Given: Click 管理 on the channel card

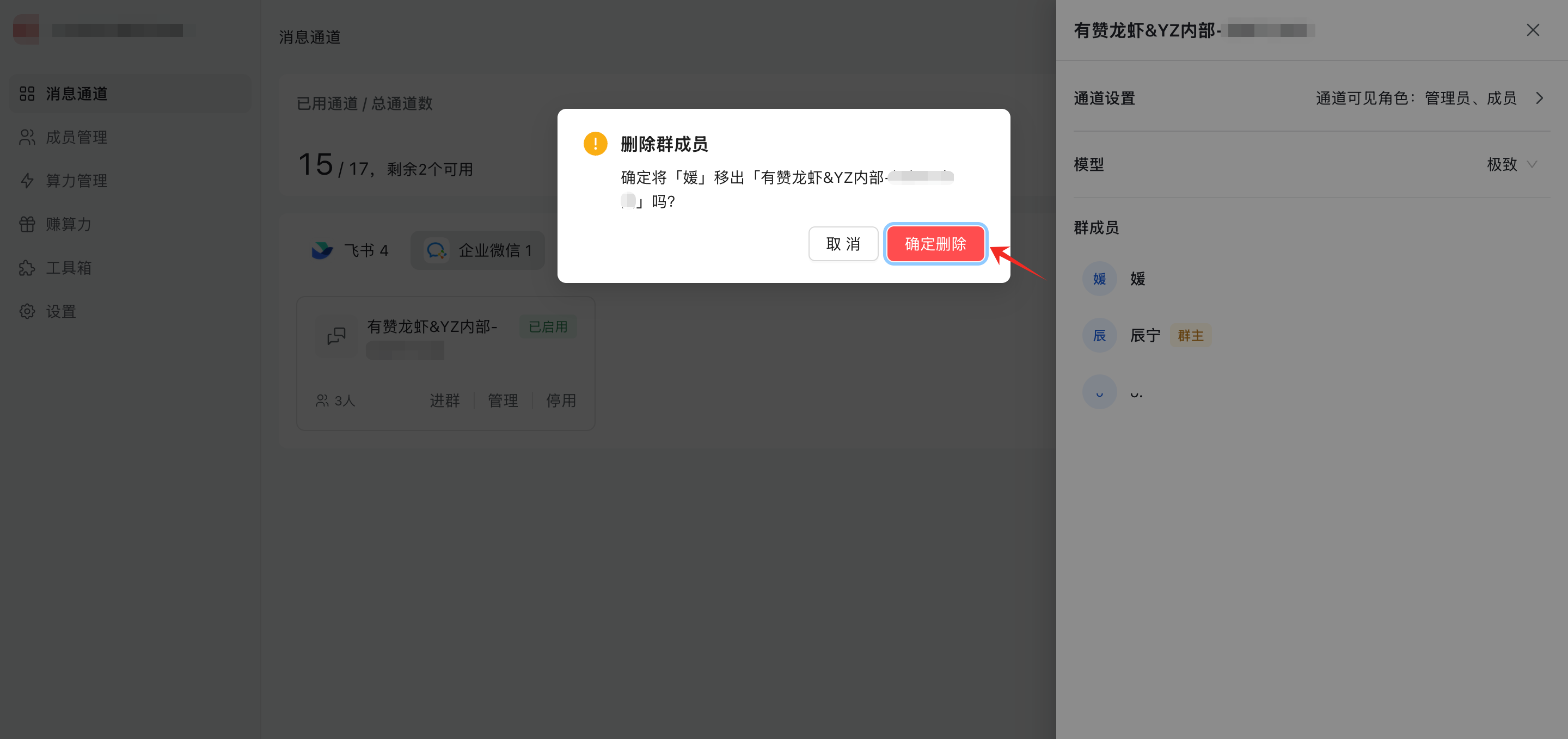Looking at the screenshot, I should (x=503, y=401).
